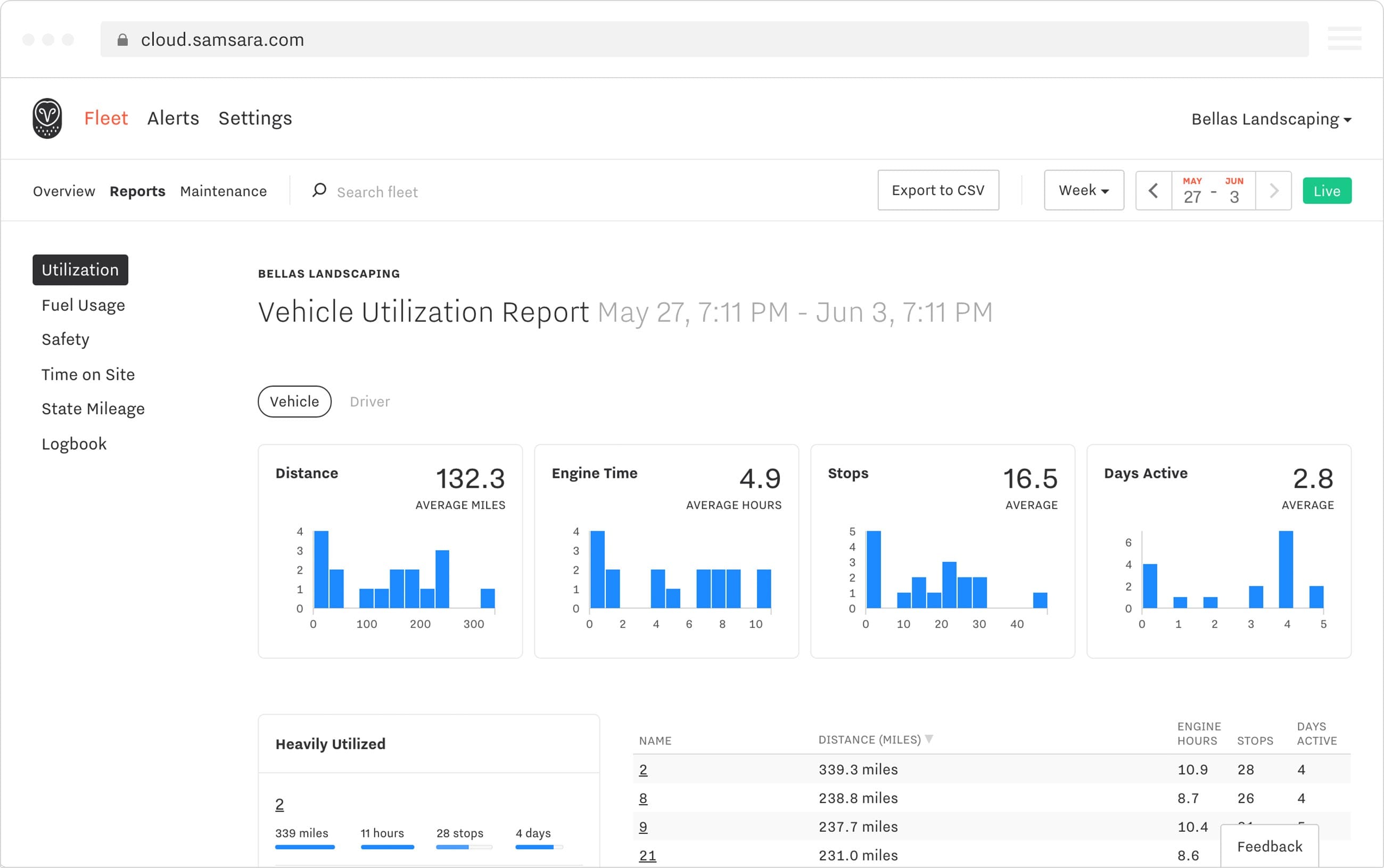
Task: Open the Fuel Usage report
Action: coord(83,305)
